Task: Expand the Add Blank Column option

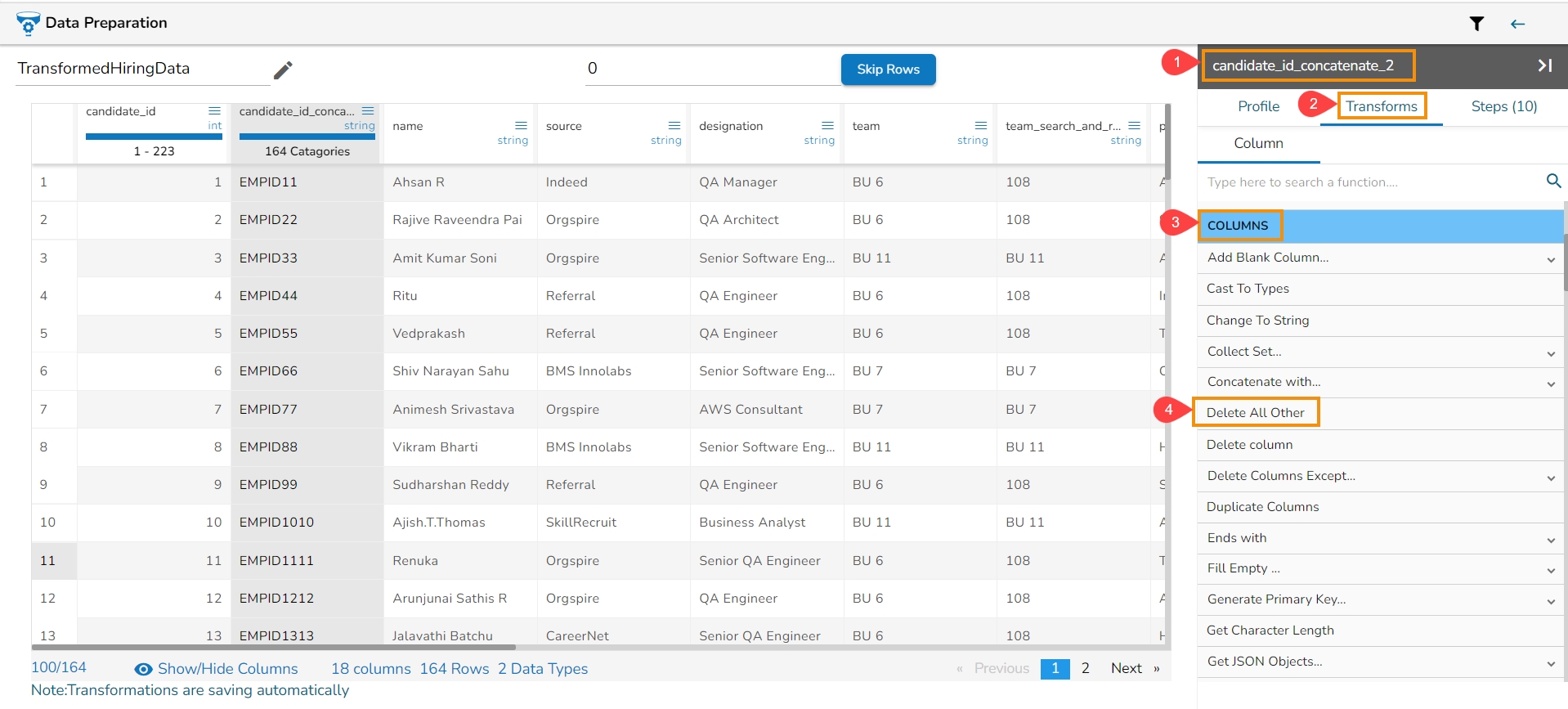Action: tap(1550, 259)
